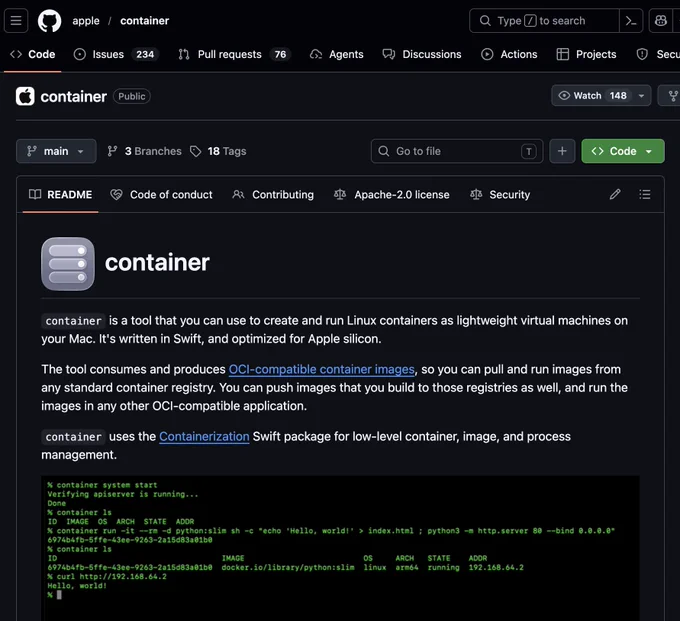Open the Copilot icon button
680x621 pixels.
[660, 20]
